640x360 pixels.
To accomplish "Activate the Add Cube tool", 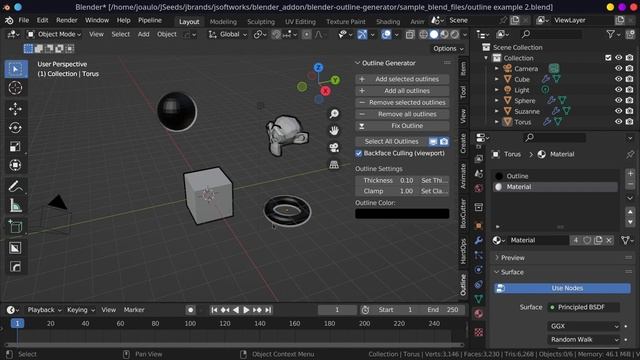I will click(16, 226).
